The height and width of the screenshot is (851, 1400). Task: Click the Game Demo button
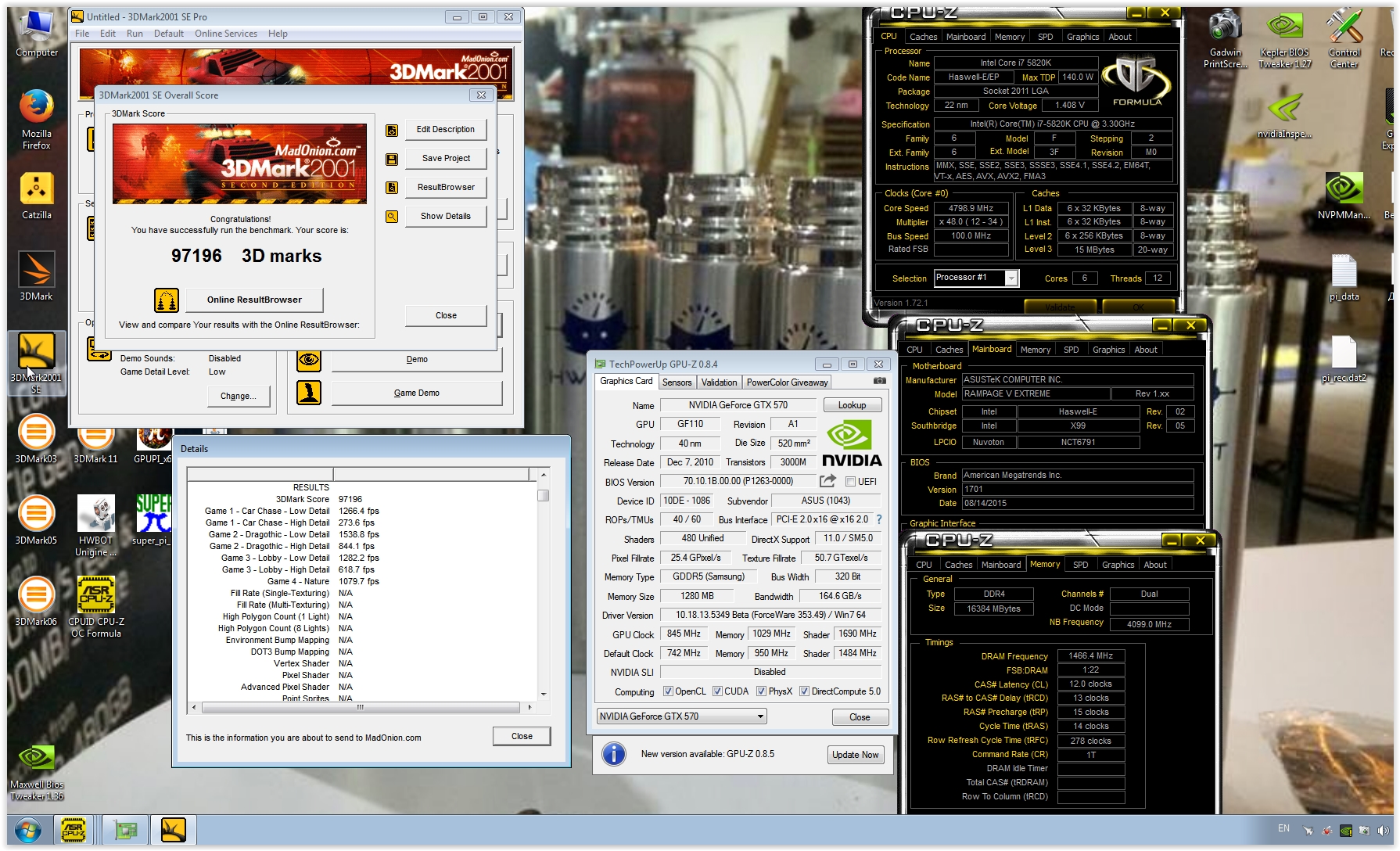(416, 393)
